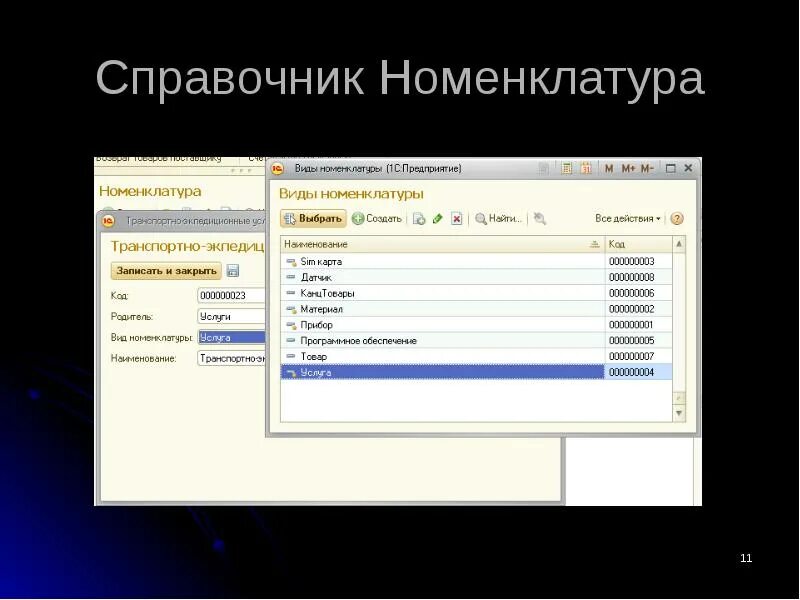This screenshot has width=800, height=600.
Task: Save with diskette icon beside Записать и закрыть
Action: click(233, 271)
